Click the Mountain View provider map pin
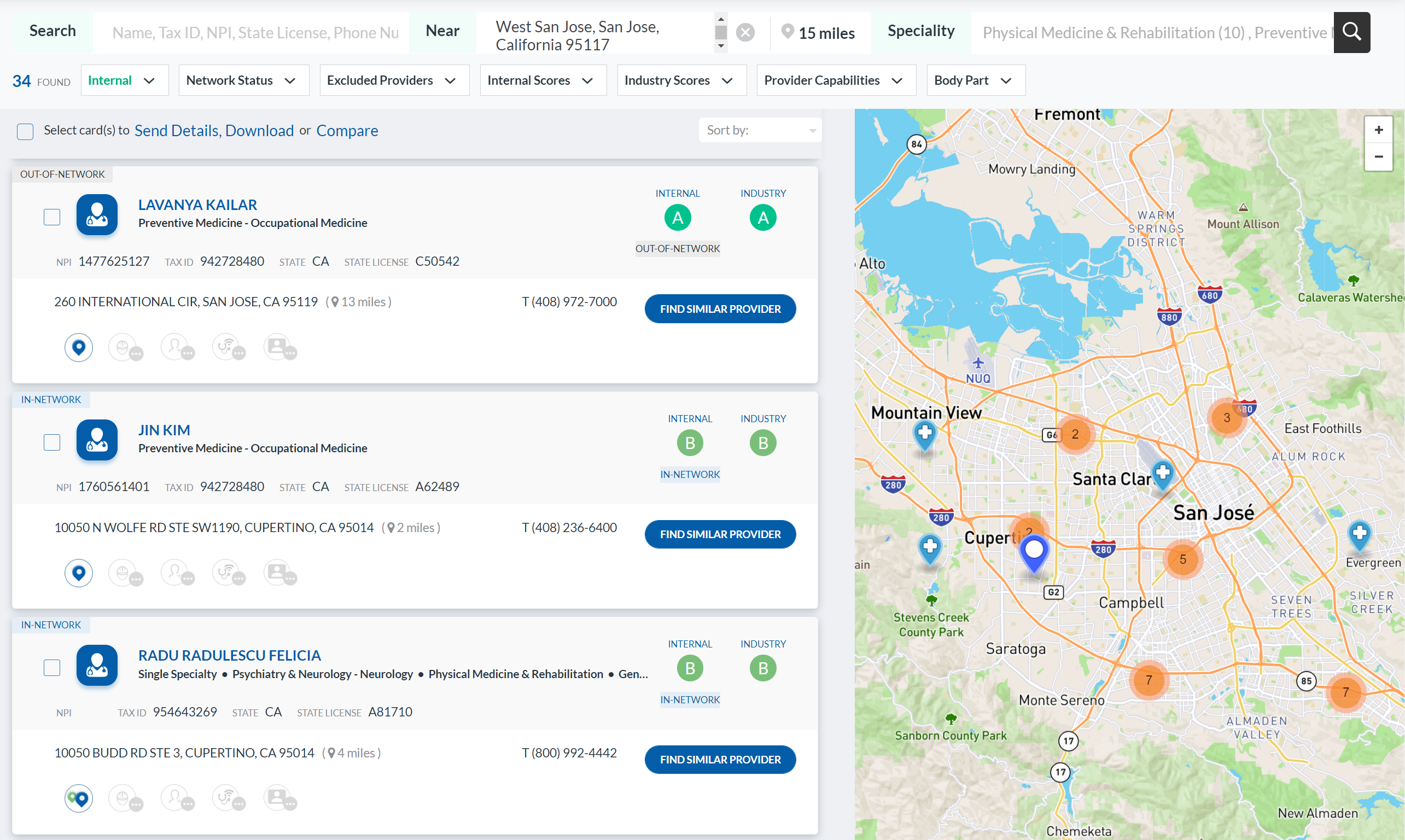 pos(924,435)
